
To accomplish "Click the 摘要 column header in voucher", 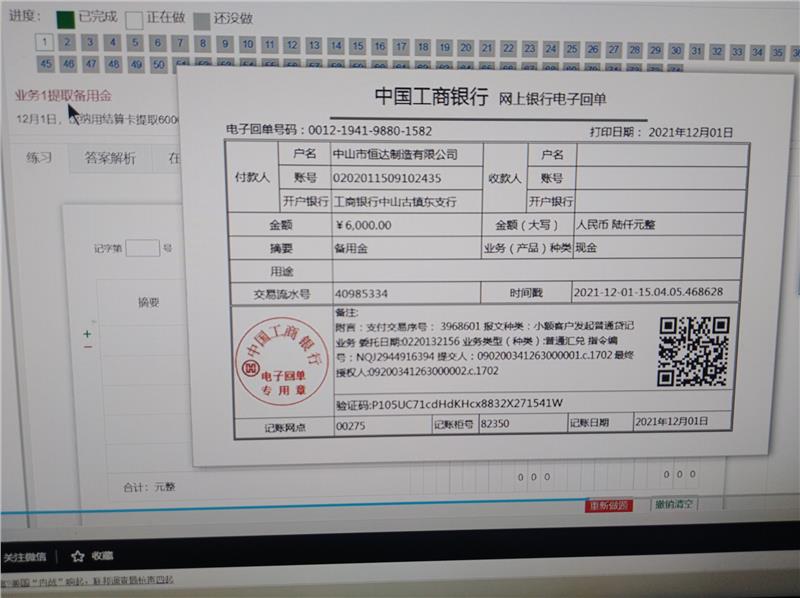I will click(x=147, y=302).
